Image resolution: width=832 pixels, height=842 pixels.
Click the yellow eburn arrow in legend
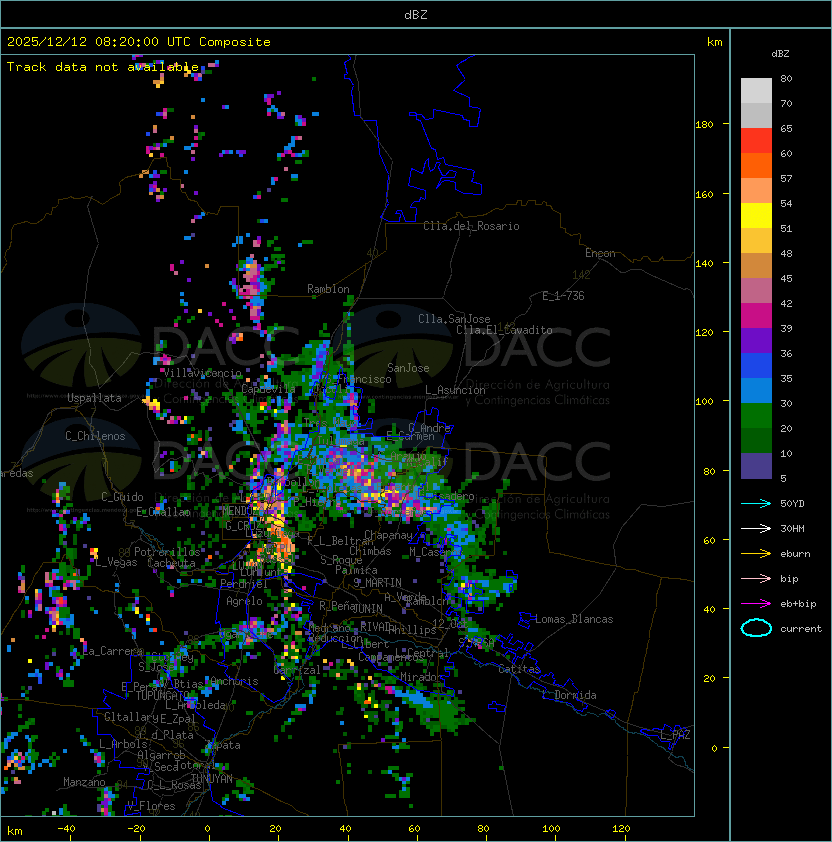click(x=756, y=554)
